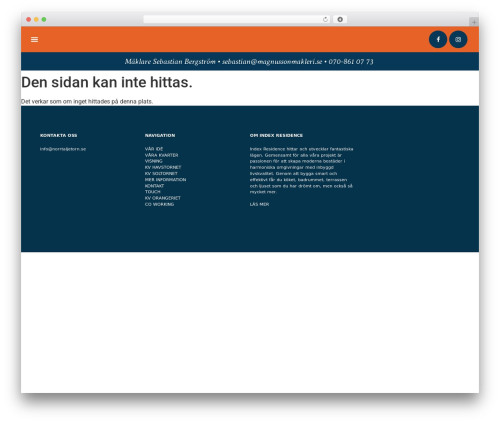Click the OM INDEX RESIDENCE heading
The image size is (500, 423).
[x=276, y=135]
